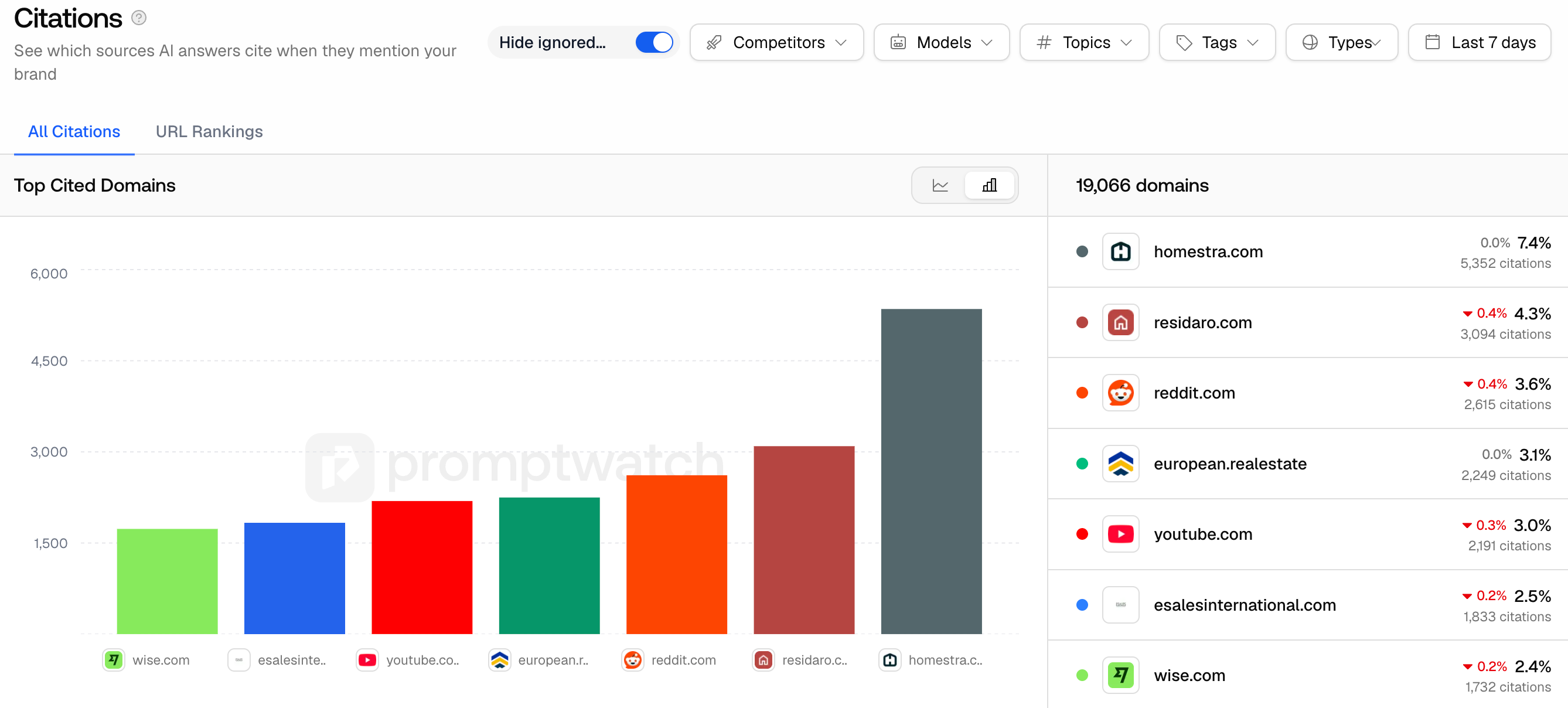Click the wise.com light green bar

pyautogui.click(x=167, y=581)
